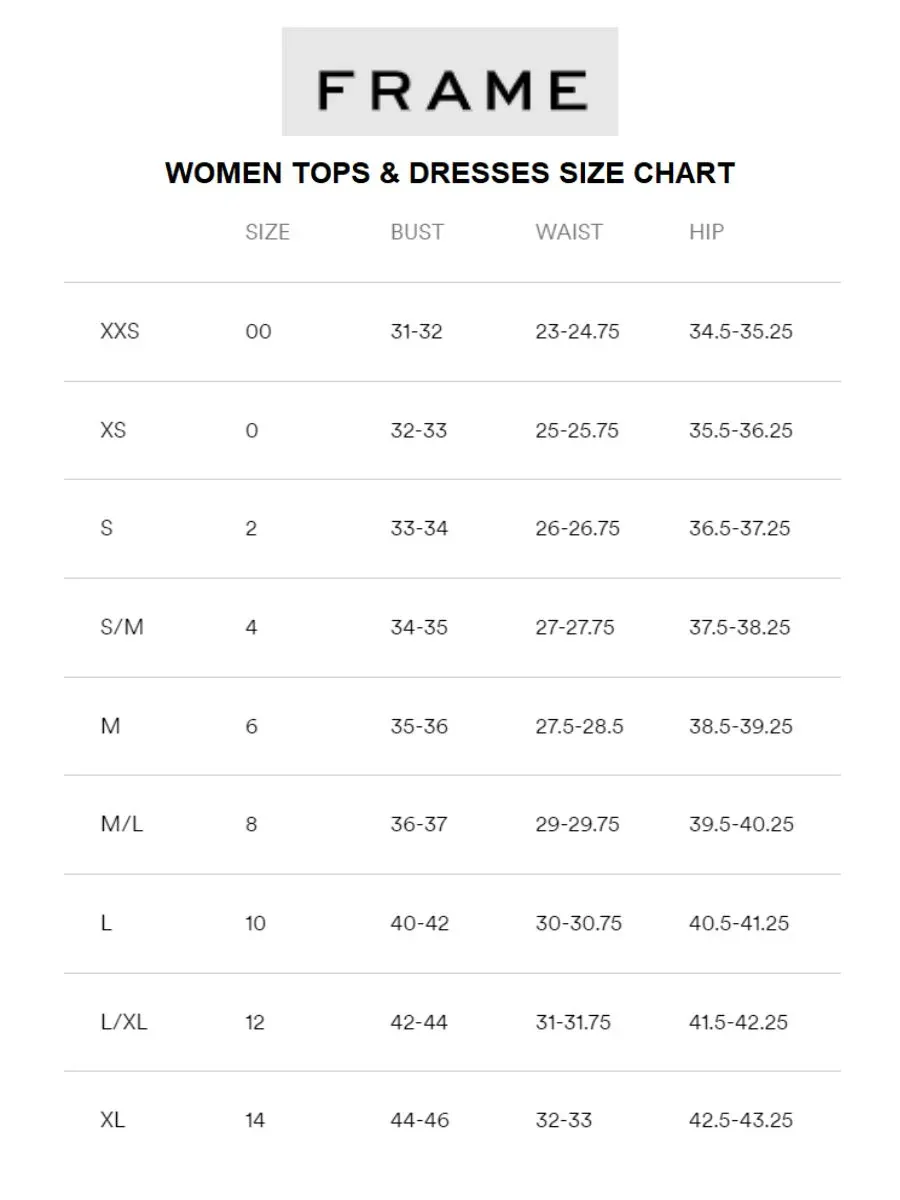Select the XS row label
Screen dimensions: 900x1200
pos(114,430)
